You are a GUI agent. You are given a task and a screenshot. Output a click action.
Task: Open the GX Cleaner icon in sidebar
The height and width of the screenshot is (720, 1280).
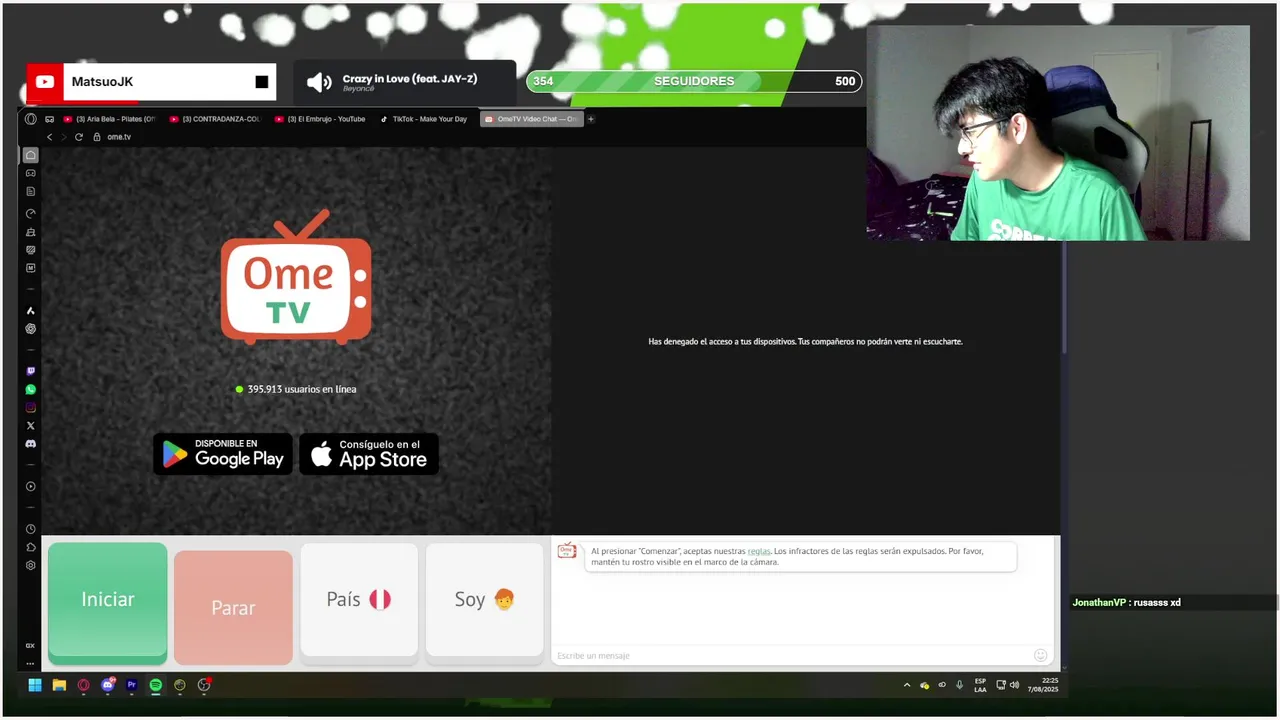click(31, 232)
